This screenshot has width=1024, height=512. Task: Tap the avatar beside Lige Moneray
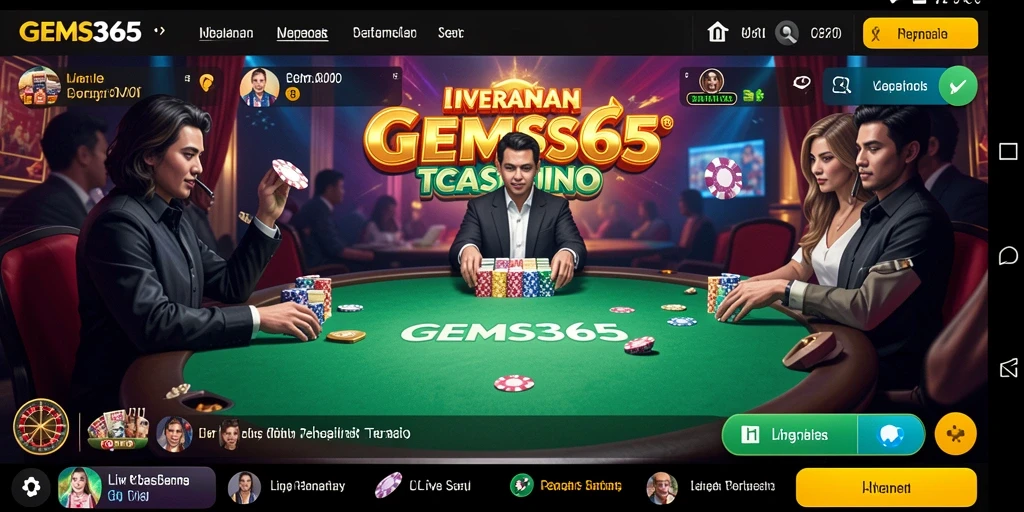(244, 487)
